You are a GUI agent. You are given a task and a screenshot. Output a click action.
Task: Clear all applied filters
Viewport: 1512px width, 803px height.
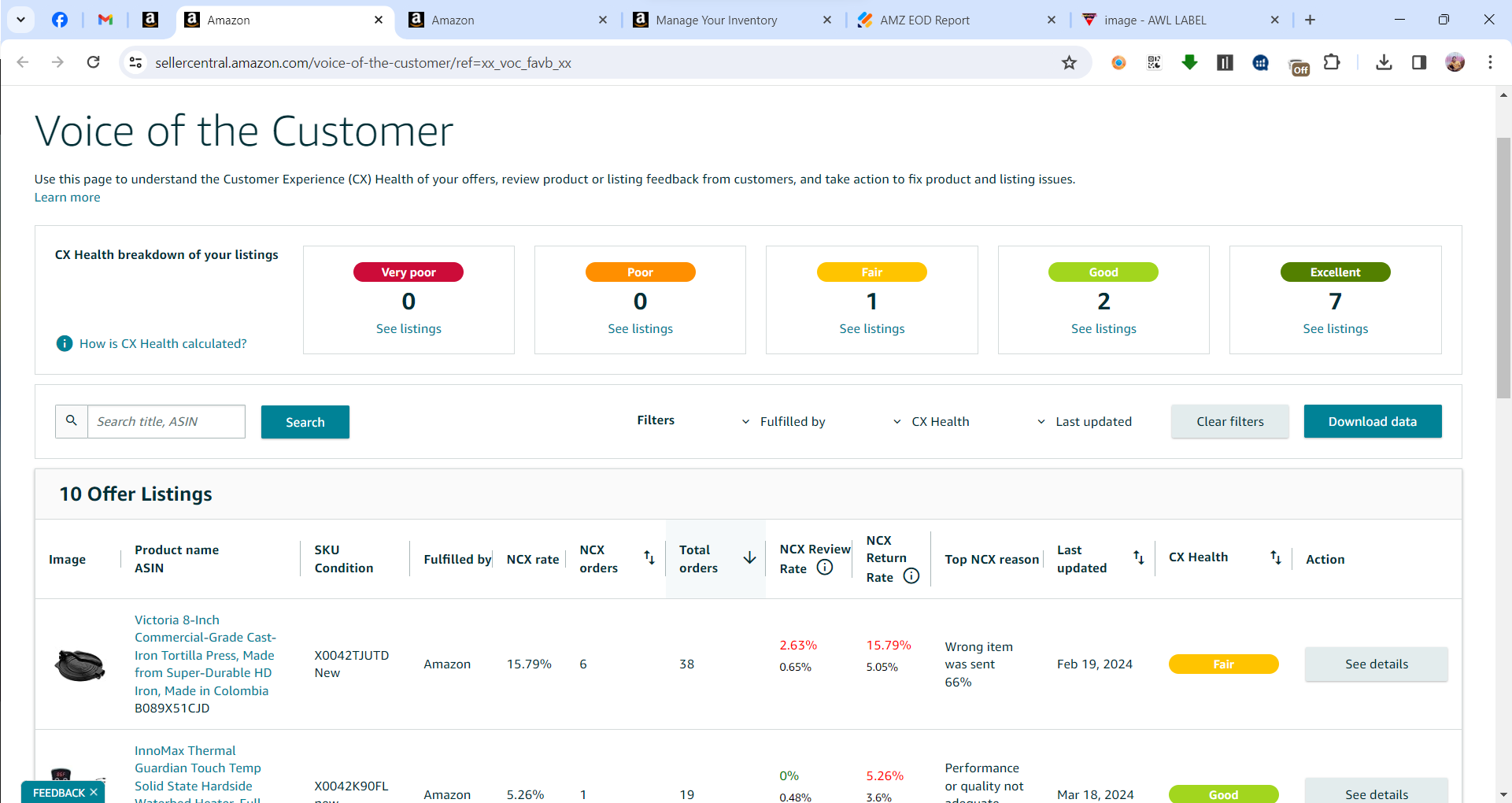coord(1230,422)
